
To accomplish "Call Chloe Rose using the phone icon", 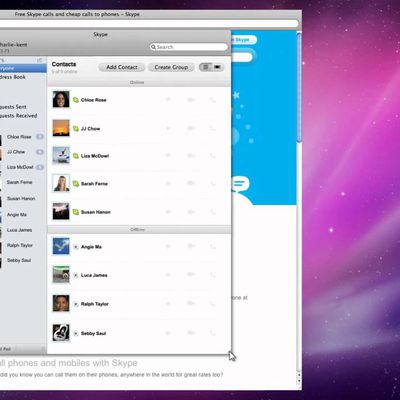I will pos(213,100).
